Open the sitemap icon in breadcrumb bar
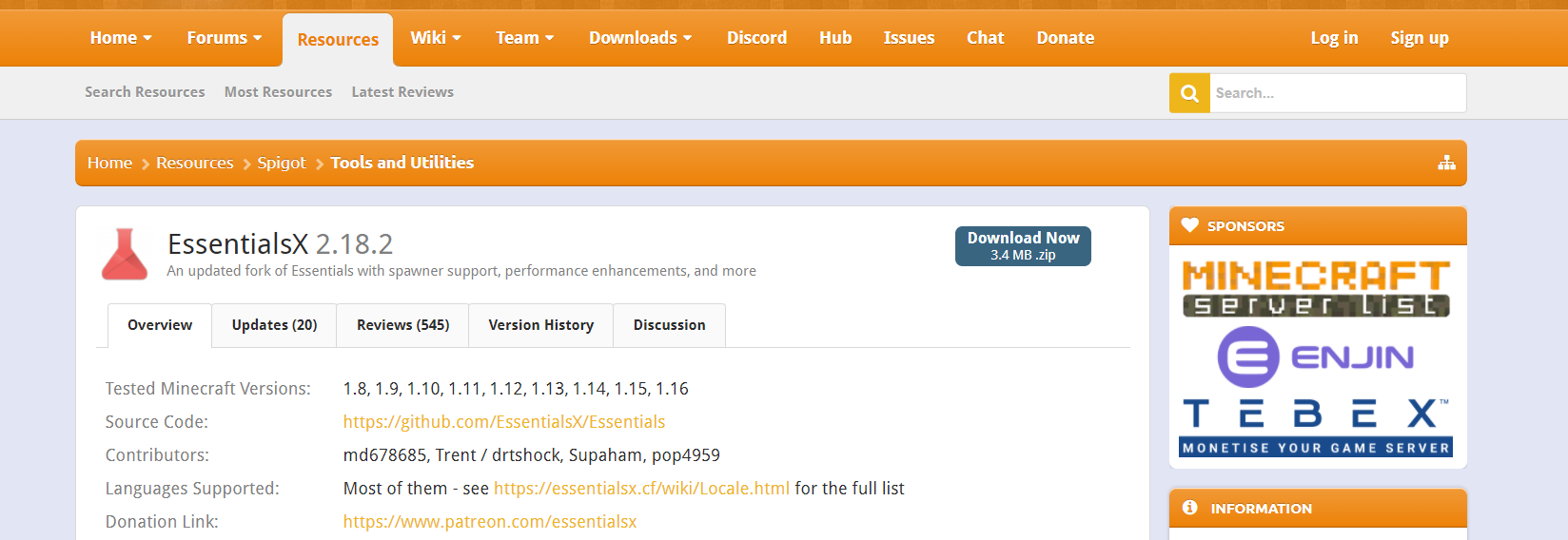This screenshot has height=540, width=1568. [1446, 163]
